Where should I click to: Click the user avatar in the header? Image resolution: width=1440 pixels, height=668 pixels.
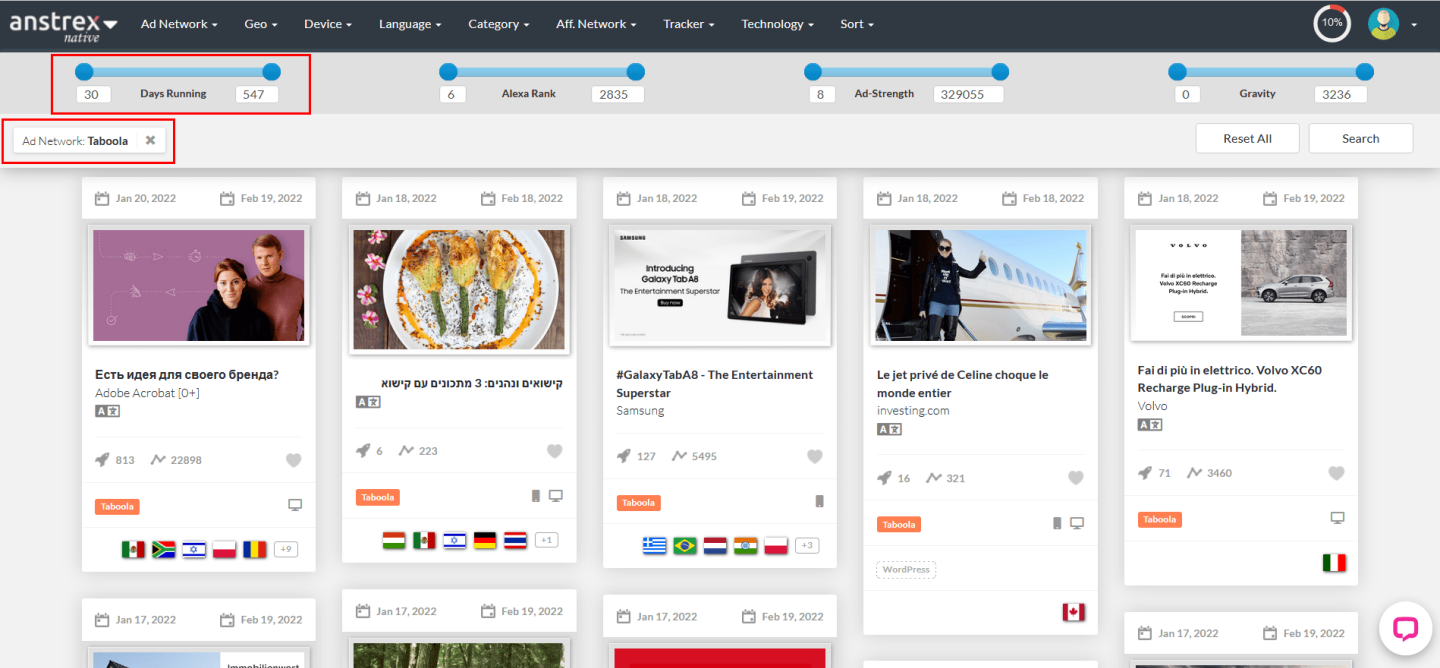1383,23
